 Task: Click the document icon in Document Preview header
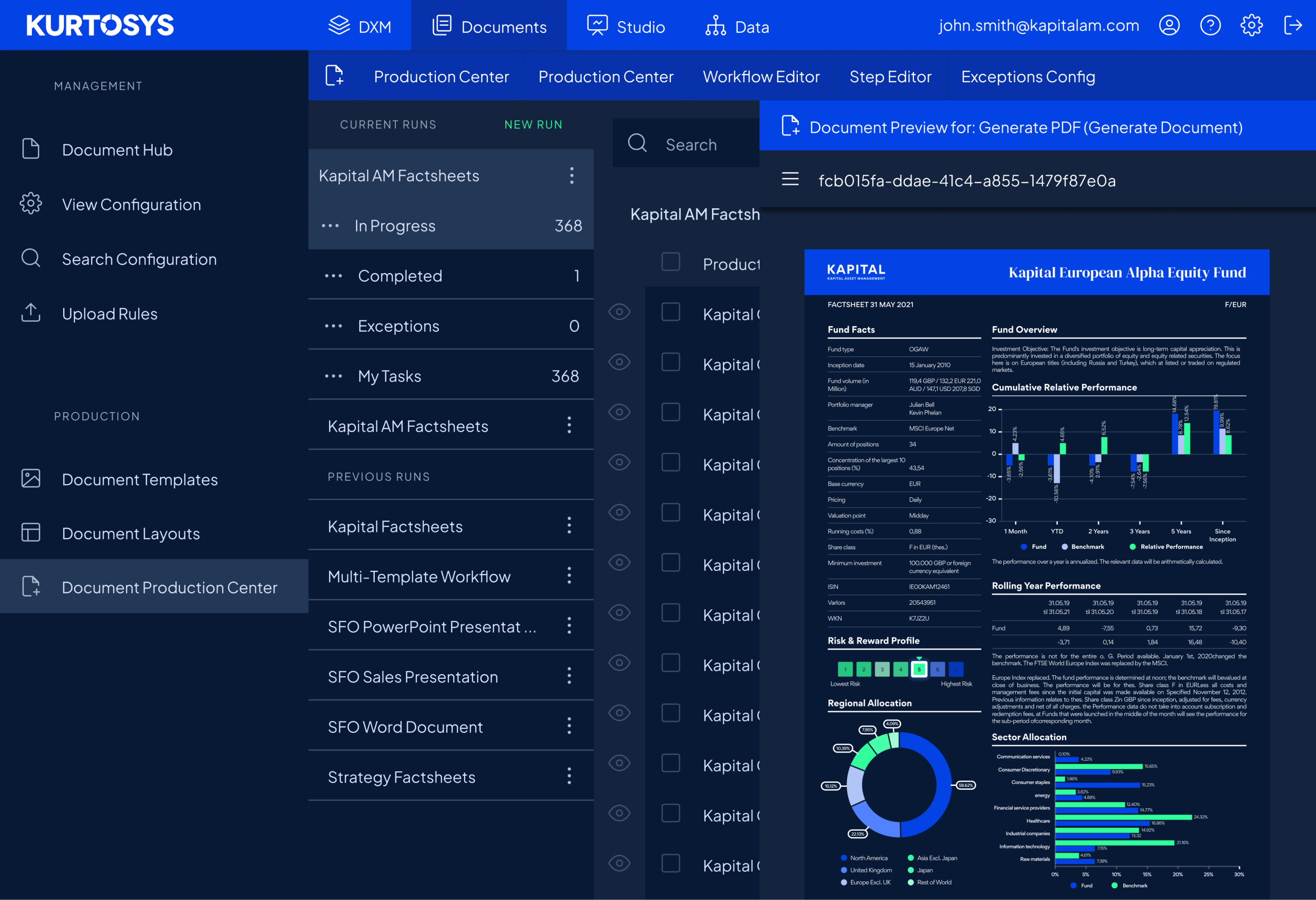790,125
